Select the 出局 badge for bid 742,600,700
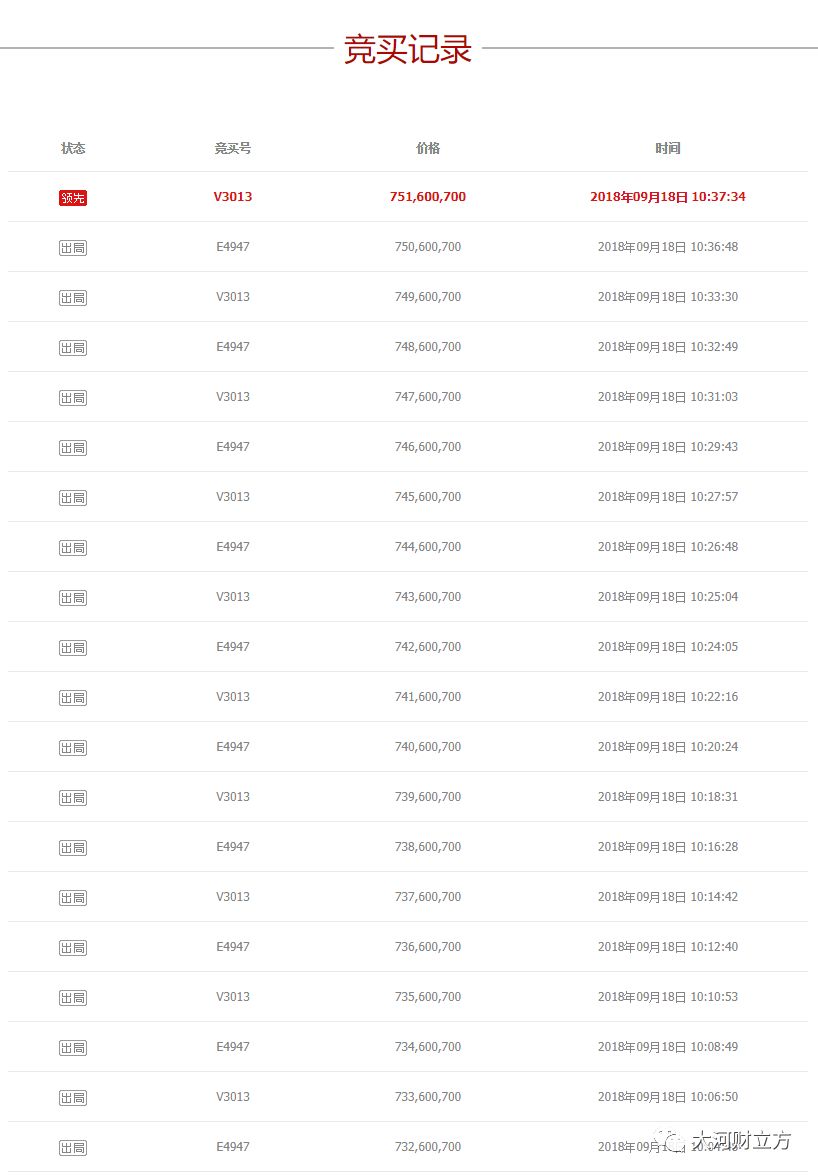This screenshot has height=1176, width=818. (73, 648)
